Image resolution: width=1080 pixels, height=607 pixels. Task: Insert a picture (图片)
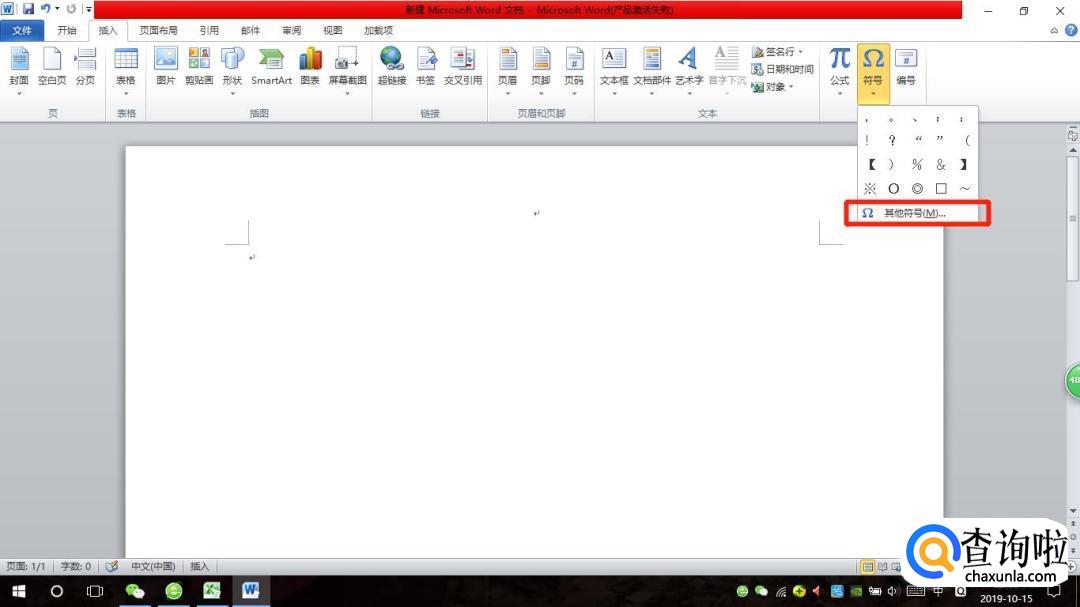[166, 69]
